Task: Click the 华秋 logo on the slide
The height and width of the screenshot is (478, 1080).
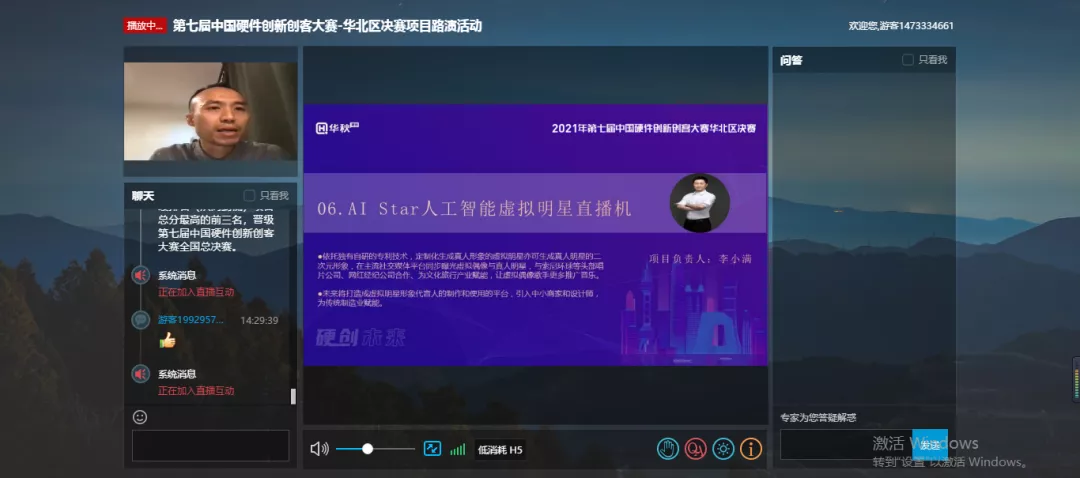Action: tap(338, 128)
